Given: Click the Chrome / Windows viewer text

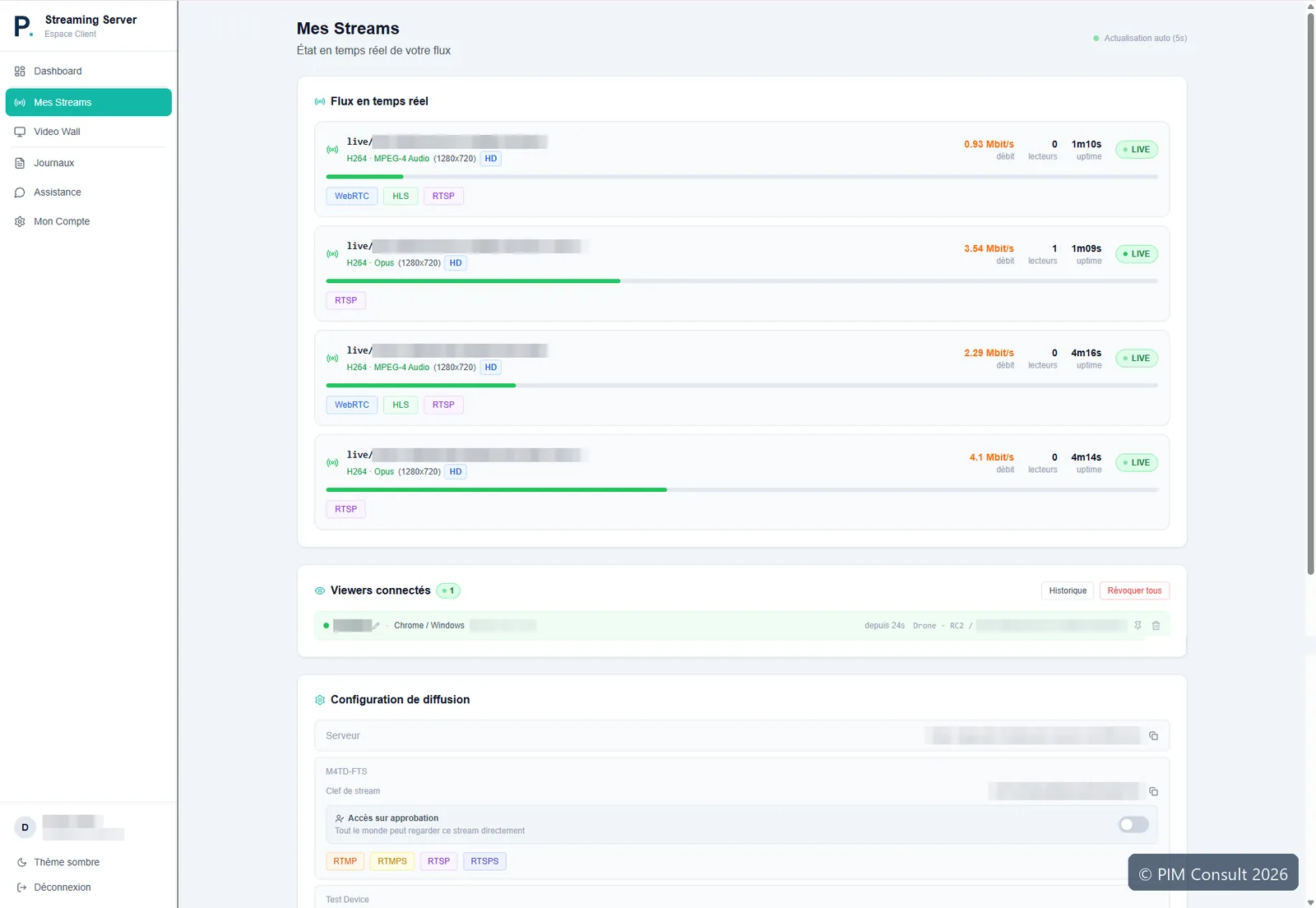Looking at the screenshot, I should (429, 626).
